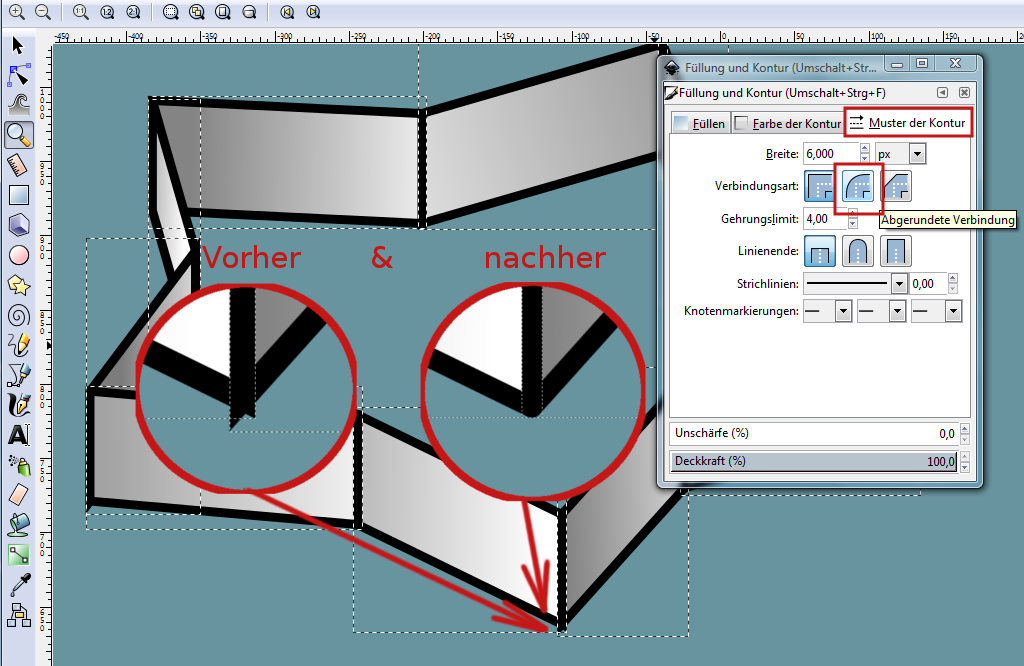Click the Deckkraft stepper arrows
The width and height of the screenshot is (1024, 666).
pos(965,462)
